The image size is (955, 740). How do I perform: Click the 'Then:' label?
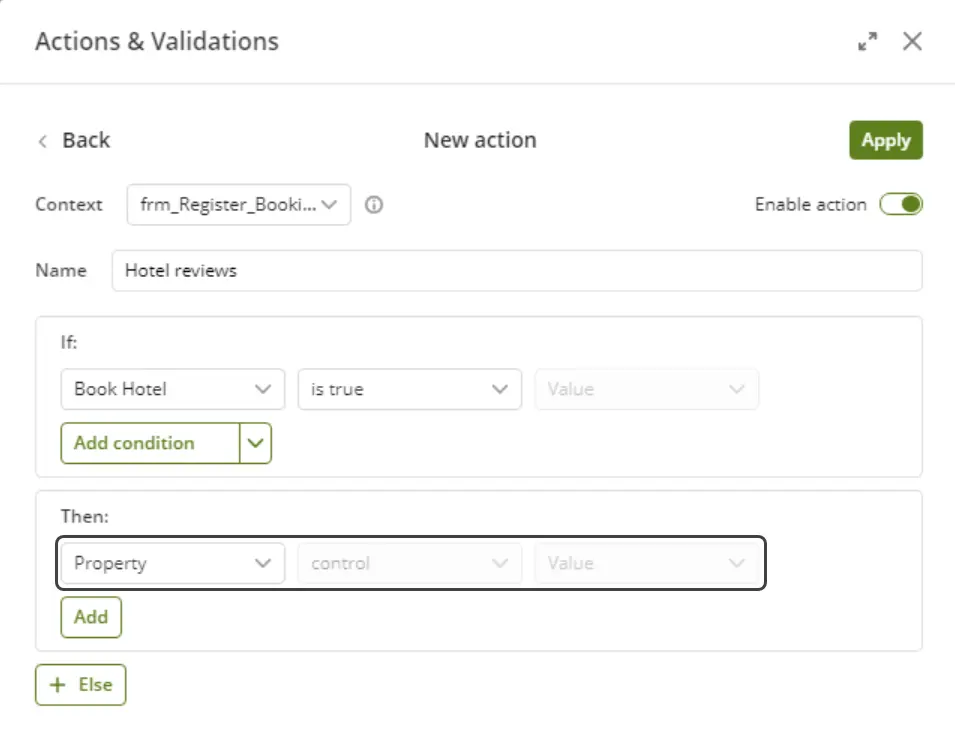coord(85,516)
